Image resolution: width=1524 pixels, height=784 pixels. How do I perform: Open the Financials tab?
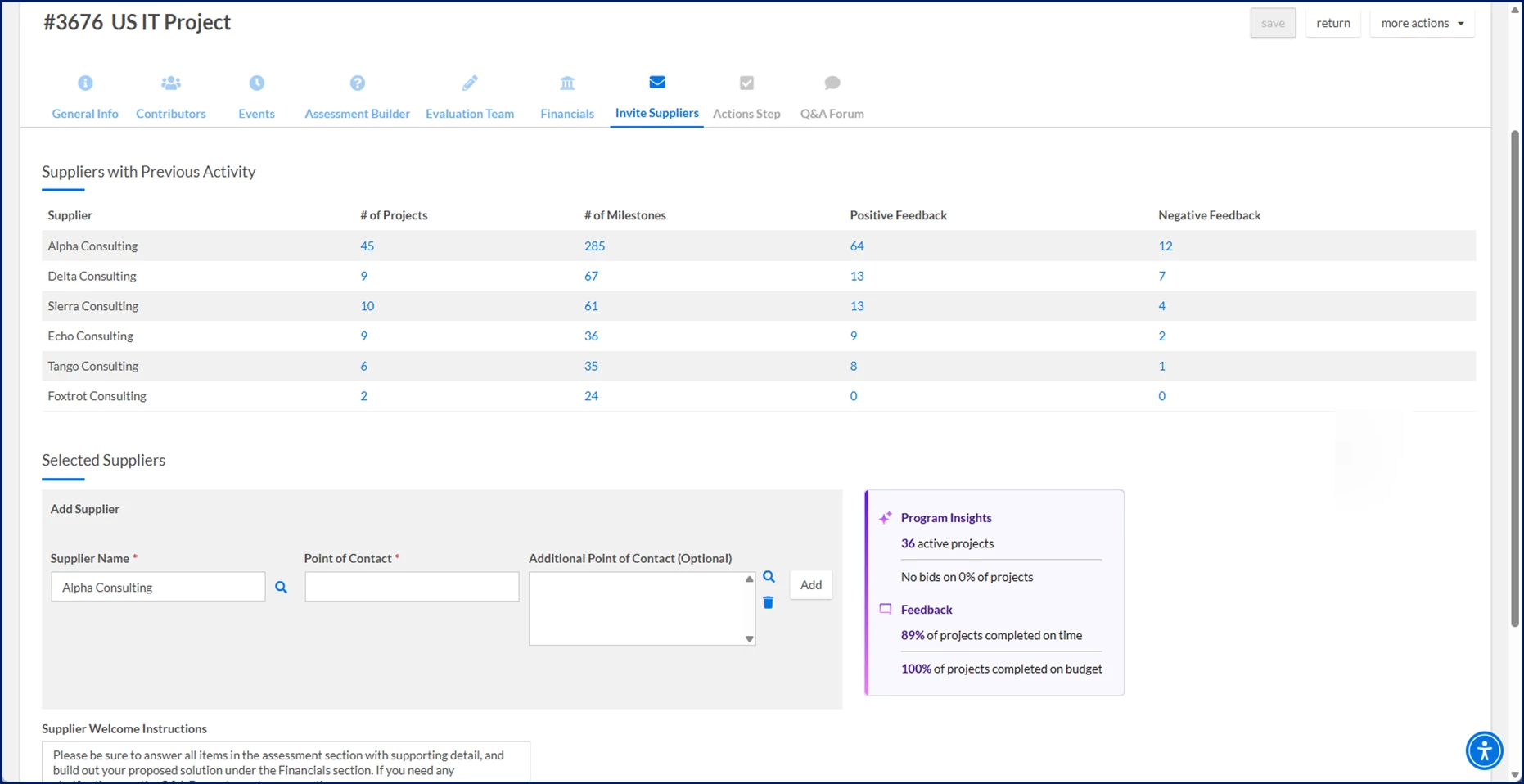coord(567,114)
